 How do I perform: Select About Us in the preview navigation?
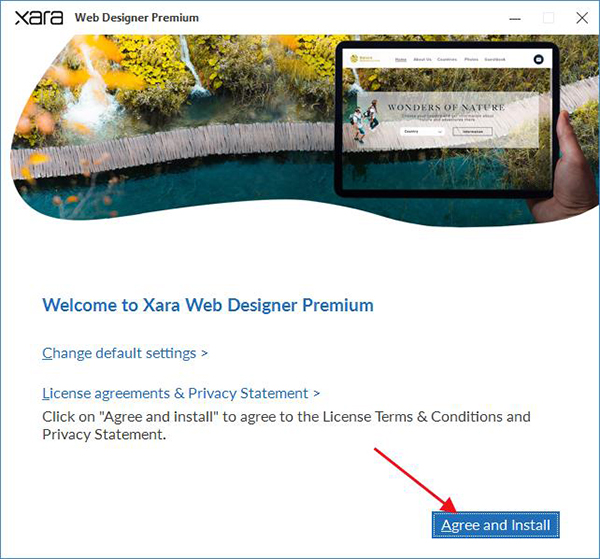[x=422, y=59]
